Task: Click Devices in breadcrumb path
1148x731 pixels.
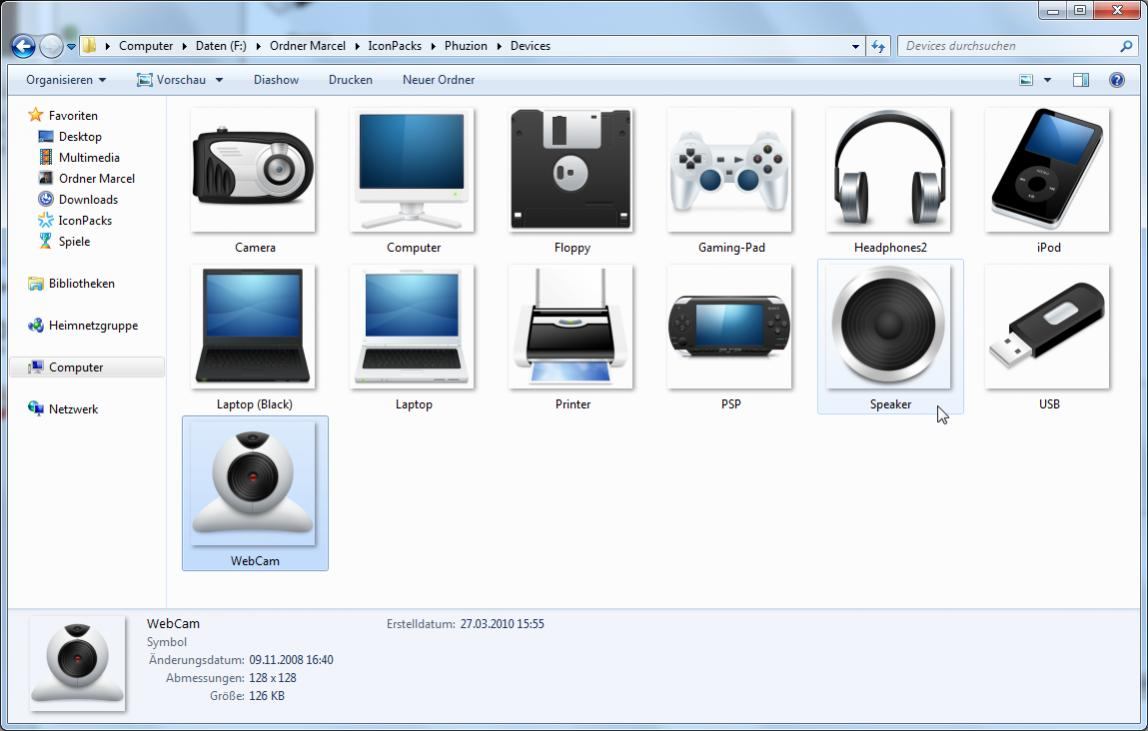Action: click(530, 46)
